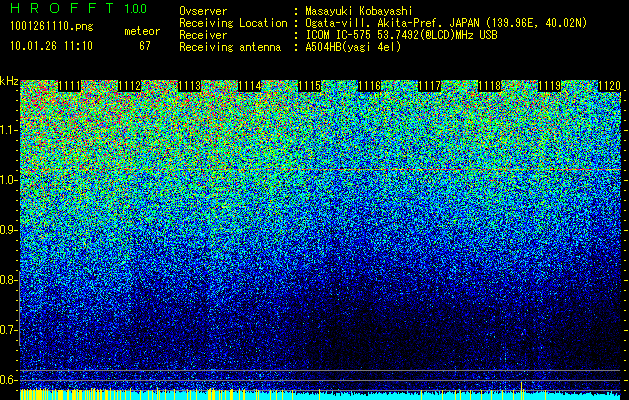Image resolution: width=629 pixels, height=400 pixels.
Task: Click the Receiver field label
Action: pos(203,35)
